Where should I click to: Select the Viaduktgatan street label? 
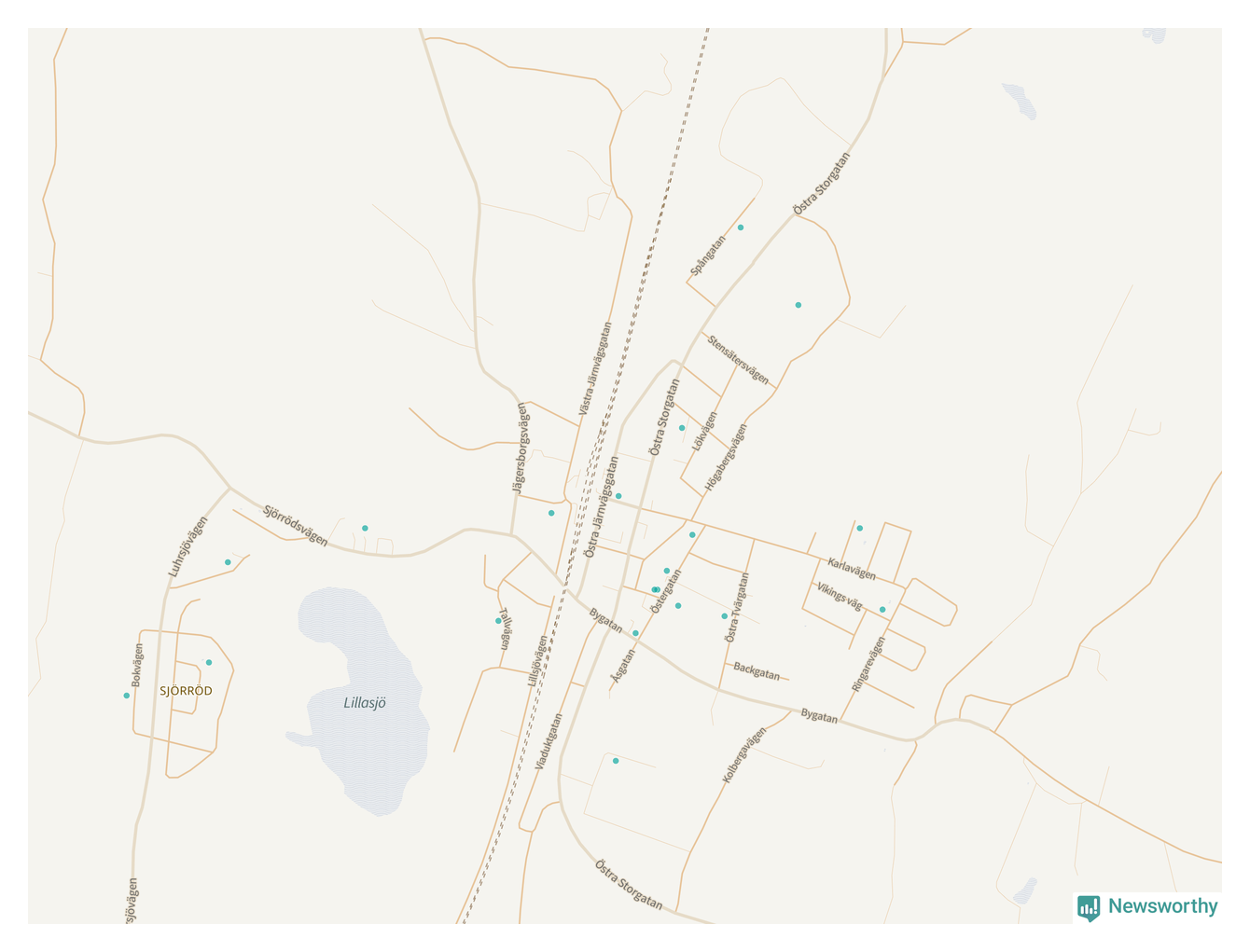[x=549, y=741]
